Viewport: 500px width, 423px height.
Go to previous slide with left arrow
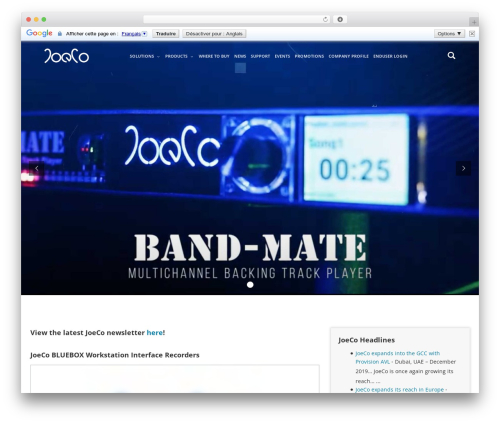point(37,168)
